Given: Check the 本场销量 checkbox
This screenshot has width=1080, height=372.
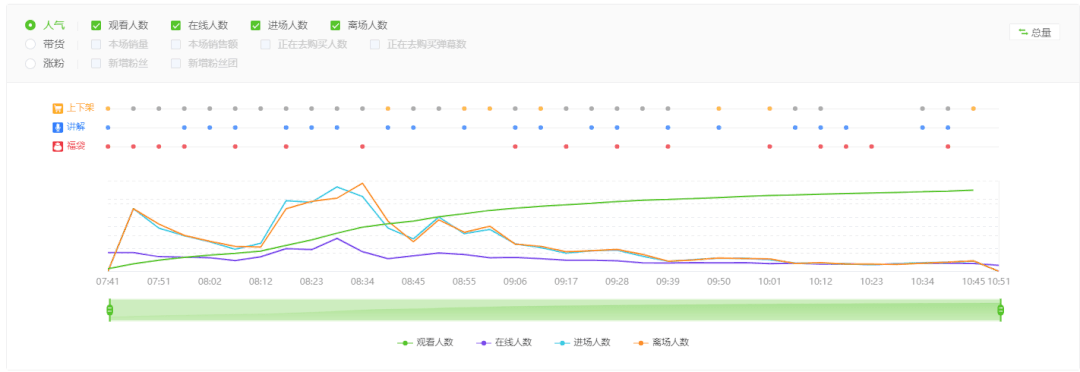Looking at the screenshot, I should (96, 44).
